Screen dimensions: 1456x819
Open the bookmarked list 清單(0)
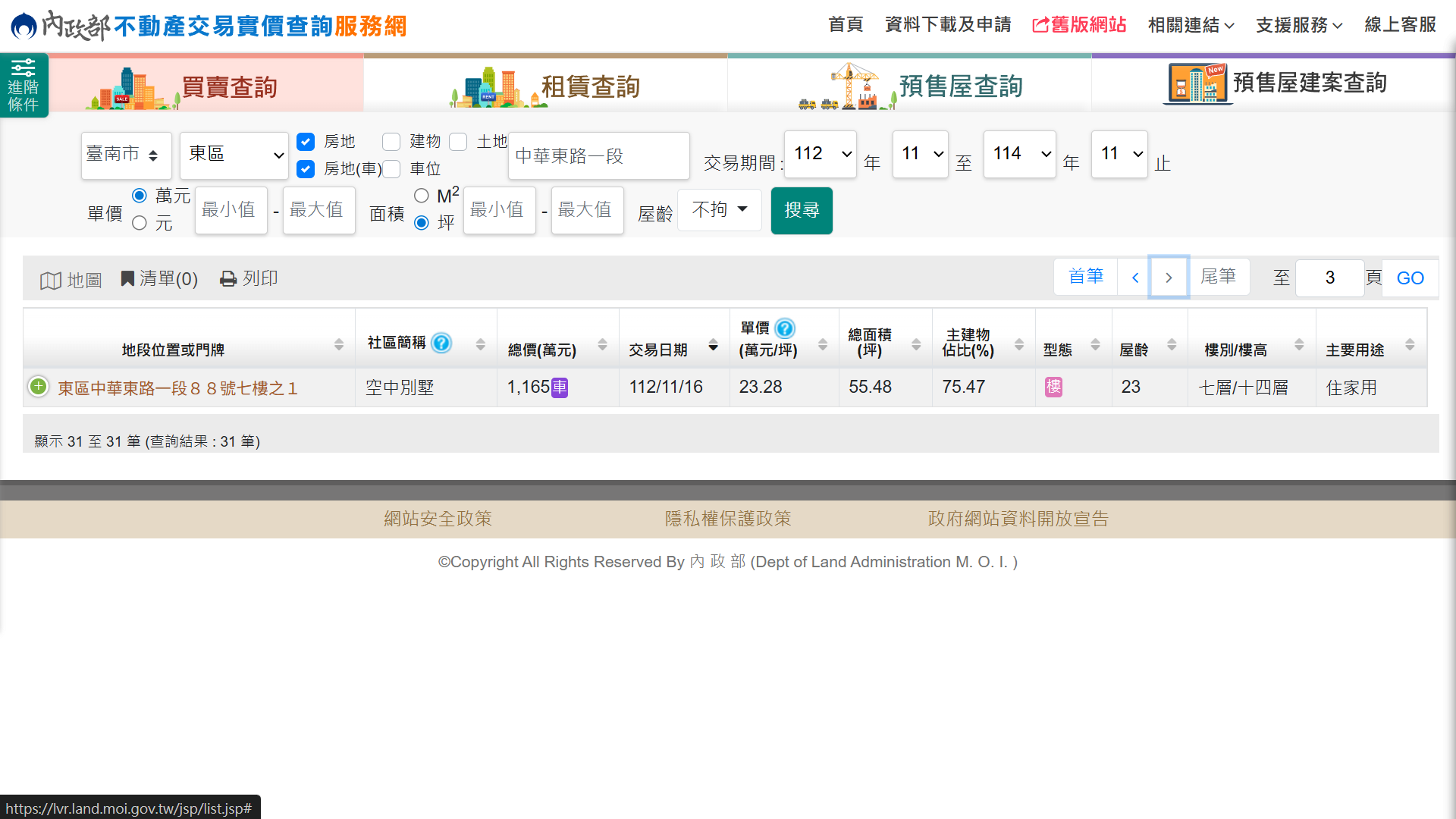point(159,279)
